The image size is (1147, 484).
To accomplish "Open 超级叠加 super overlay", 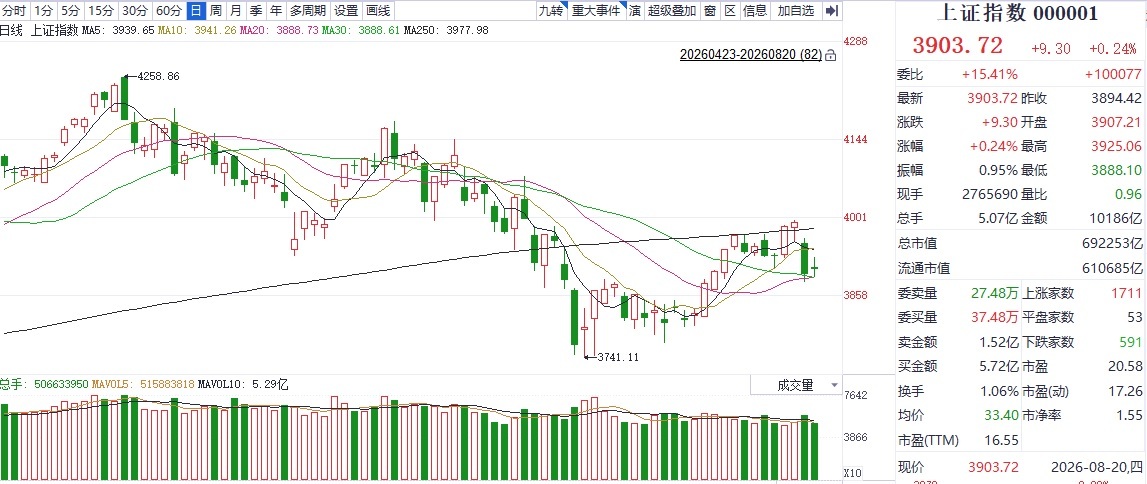I will (672, 10).
